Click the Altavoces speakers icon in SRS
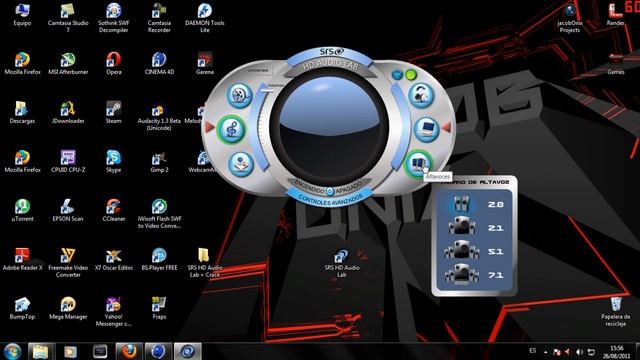The width and height of the screenshot is (640, 360). point(418,164)
